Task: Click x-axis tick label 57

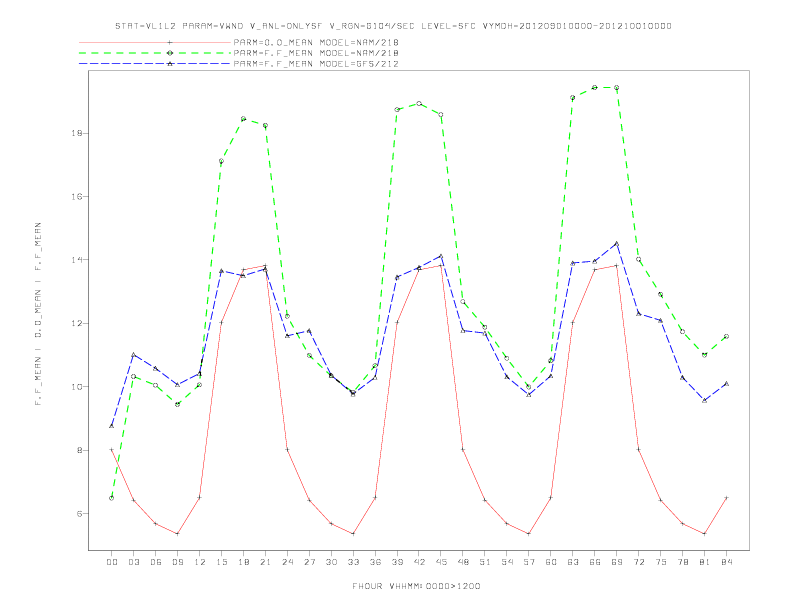Action: pyautogui.click(x=529, y=562)
